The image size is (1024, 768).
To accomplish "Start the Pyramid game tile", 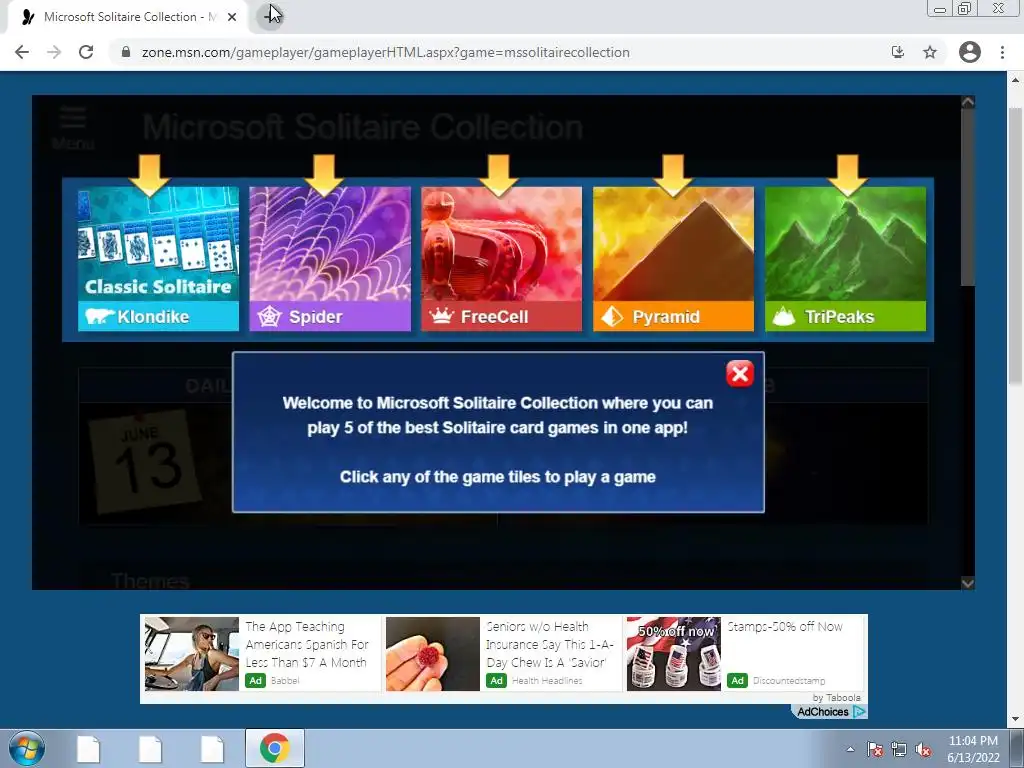I will [673, 259].
